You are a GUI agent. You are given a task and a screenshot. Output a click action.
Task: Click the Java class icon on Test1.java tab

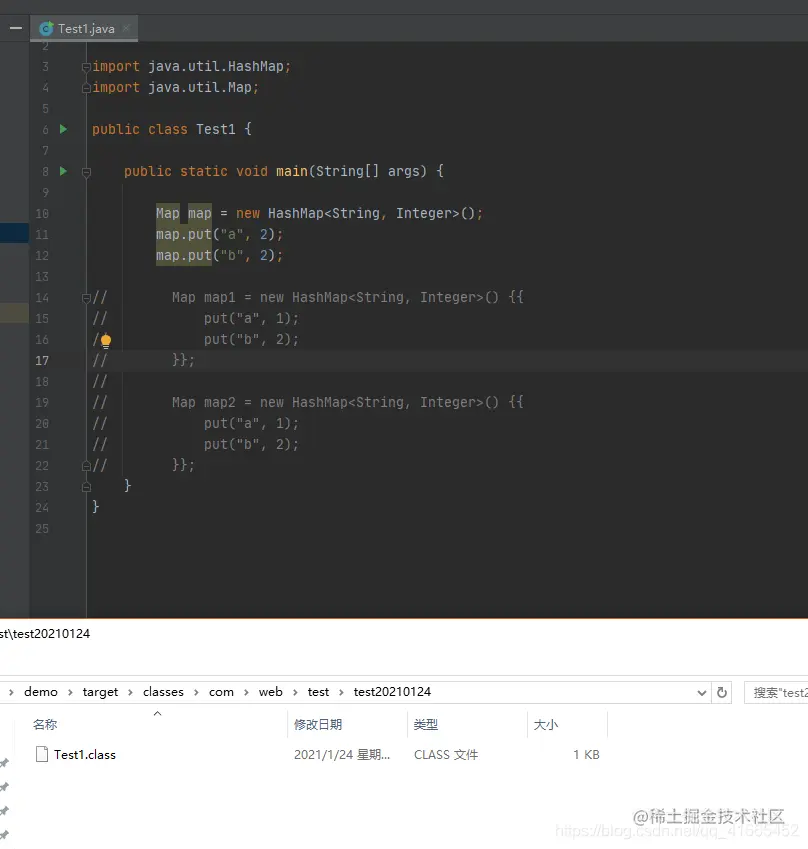tap(47, 29)
